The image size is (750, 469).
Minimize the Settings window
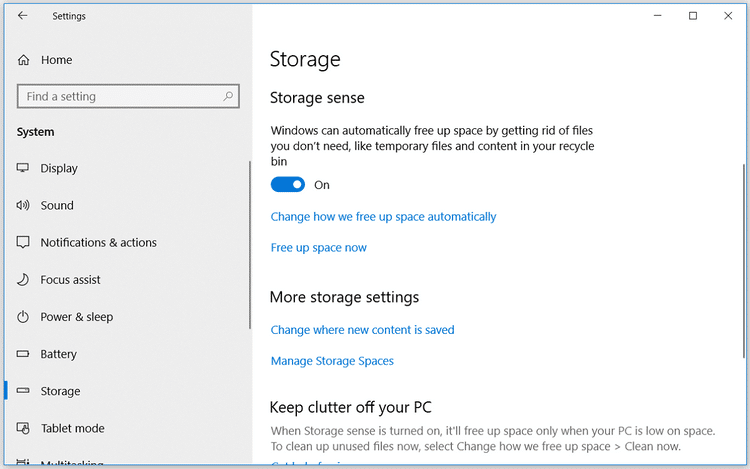click(x=658, y=16)
